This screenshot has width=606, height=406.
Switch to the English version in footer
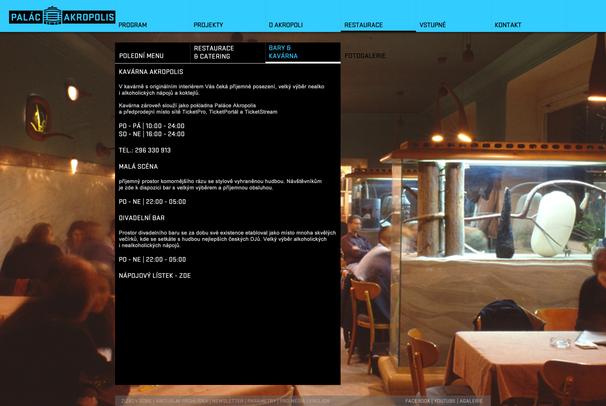point(317,400)
